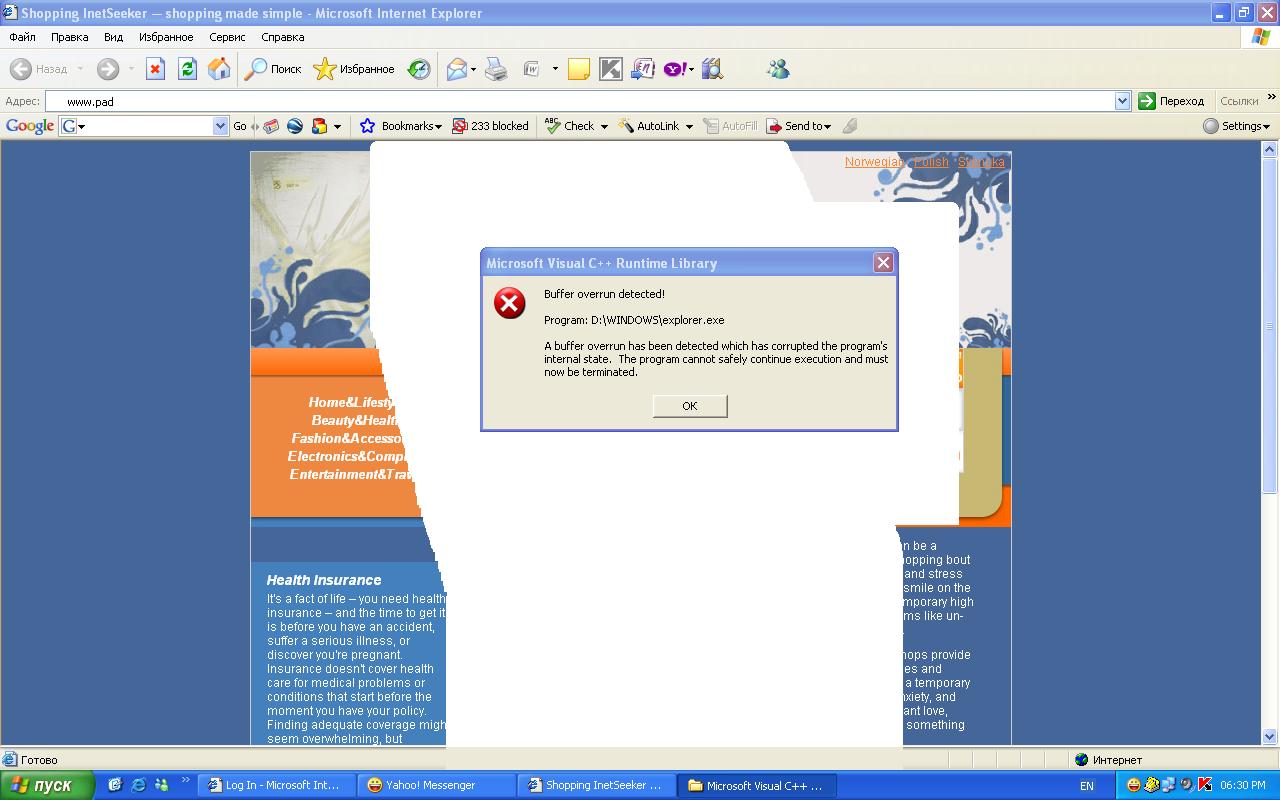Click the Edit with Word icon
The height and width of the screenshot is (800, 1280).
click(532, 69)
